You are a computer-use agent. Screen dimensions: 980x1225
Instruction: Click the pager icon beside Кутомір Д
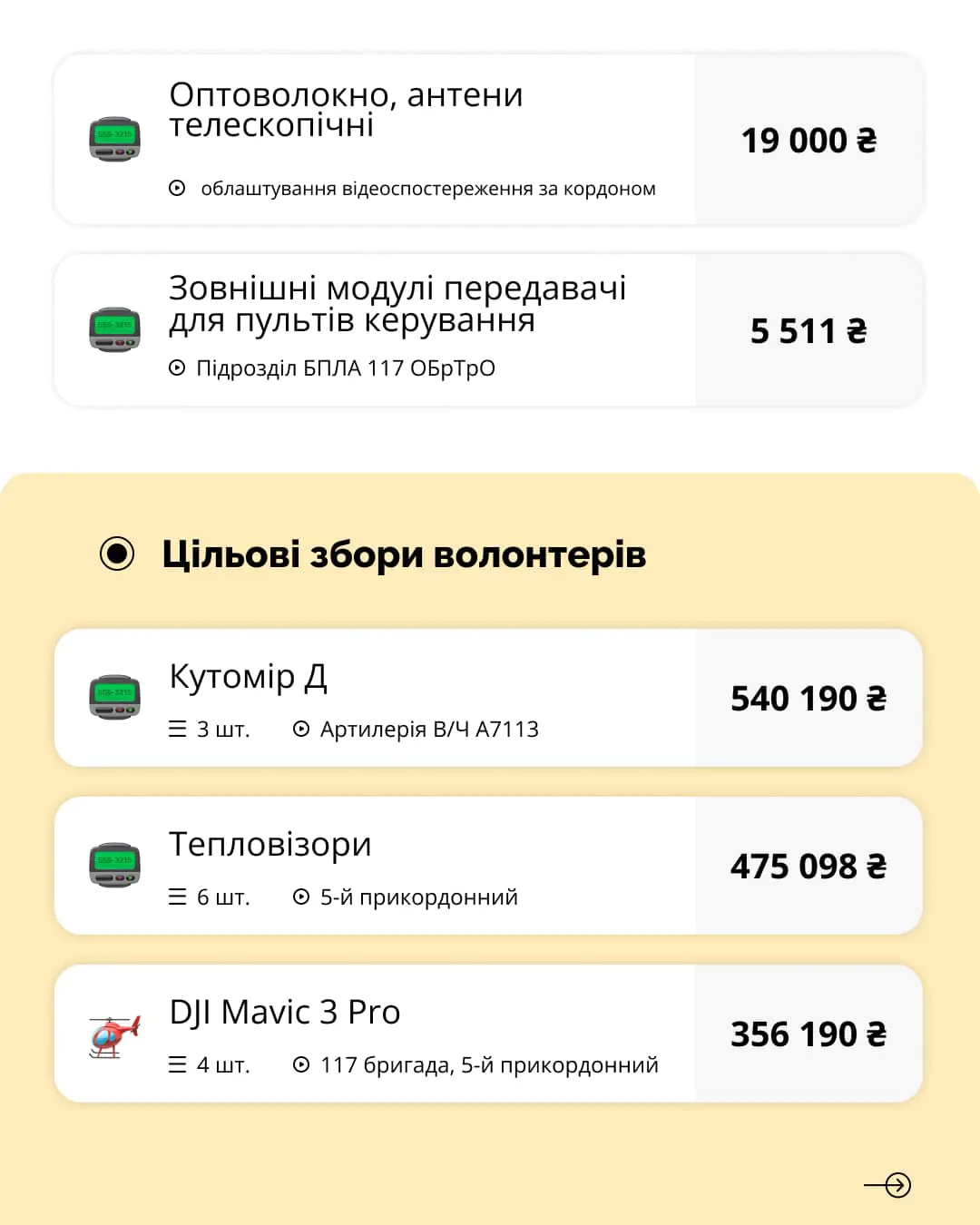(x=114, y=697)
